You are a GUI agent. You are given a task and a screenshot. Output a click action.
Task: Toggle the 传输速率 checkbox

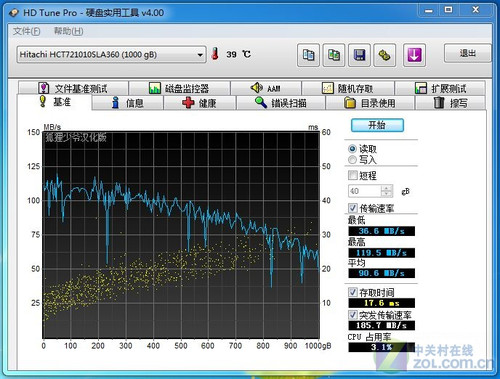(x=352, y=208)
